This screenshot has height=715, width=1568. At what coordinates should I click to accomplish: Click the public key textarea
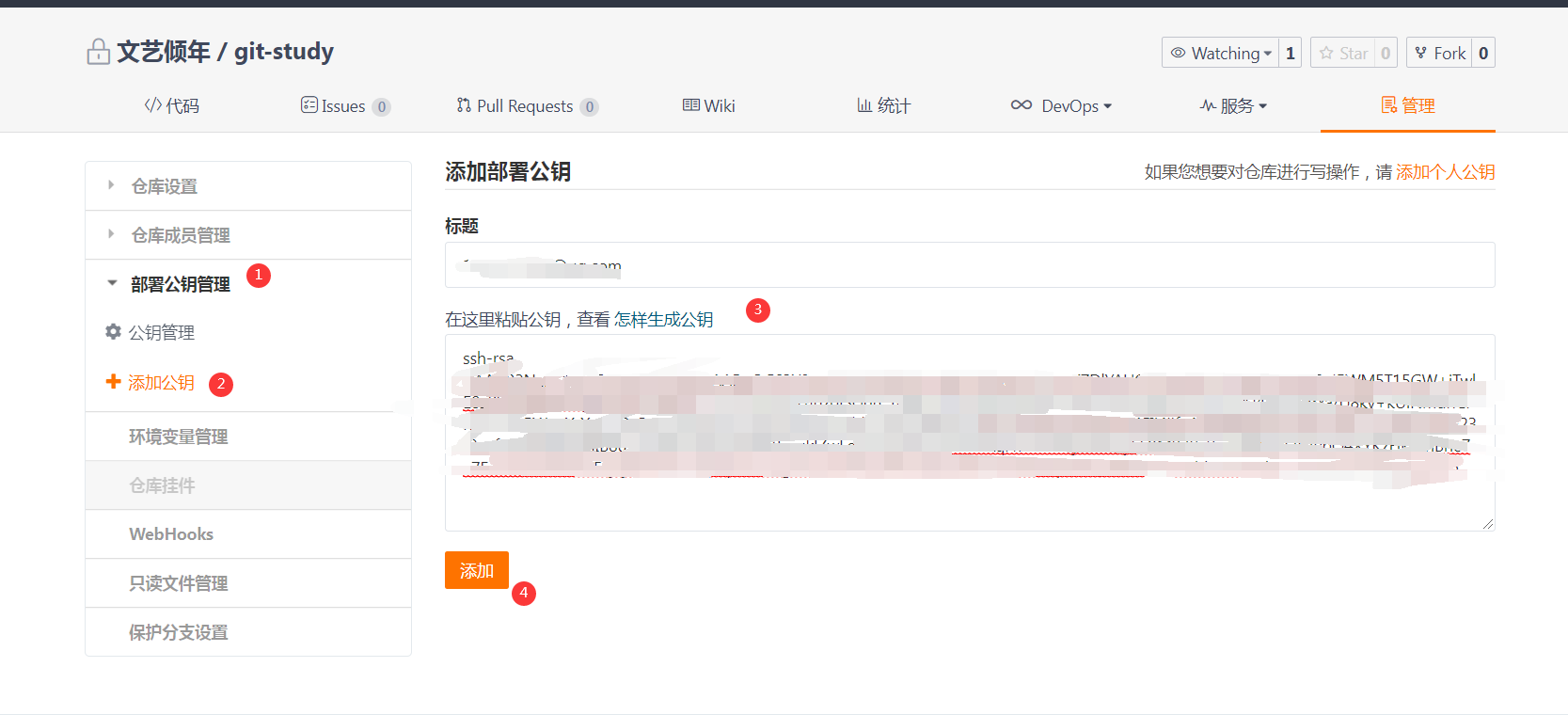pyautogui.click(x=970, y=433)
